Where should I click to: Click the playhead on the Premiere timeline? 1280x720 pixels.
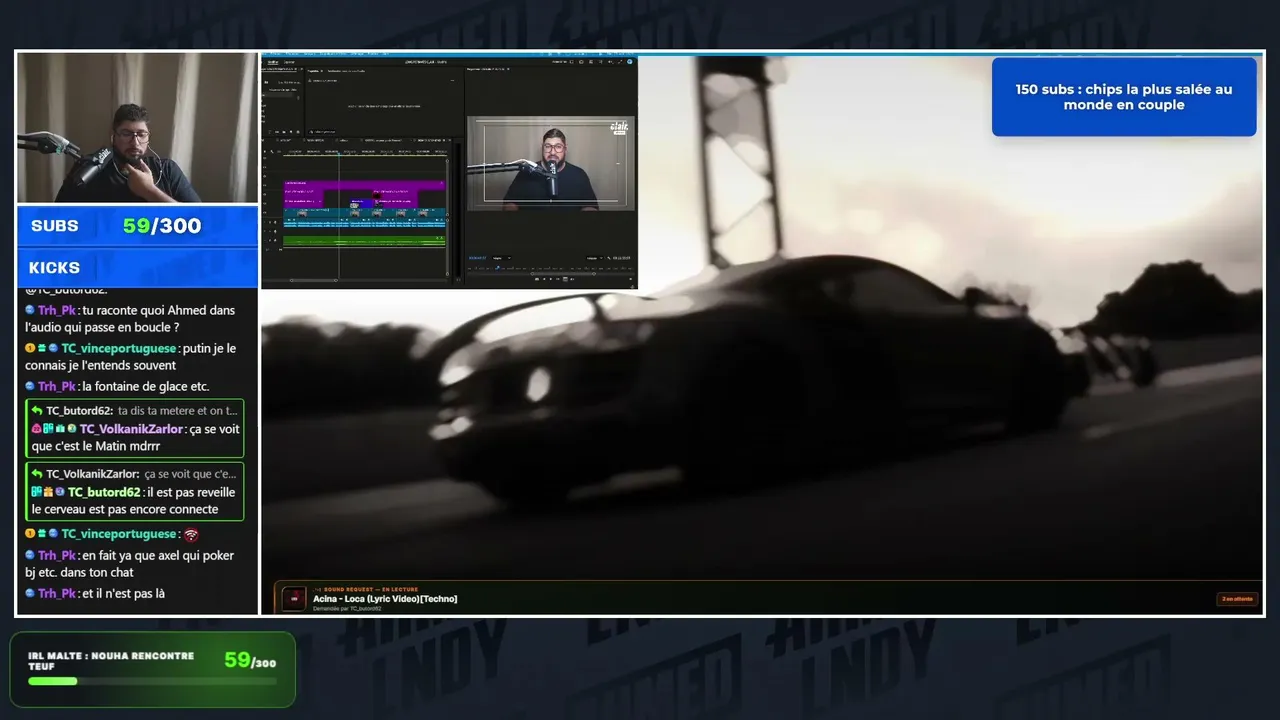tap(339, 152)
